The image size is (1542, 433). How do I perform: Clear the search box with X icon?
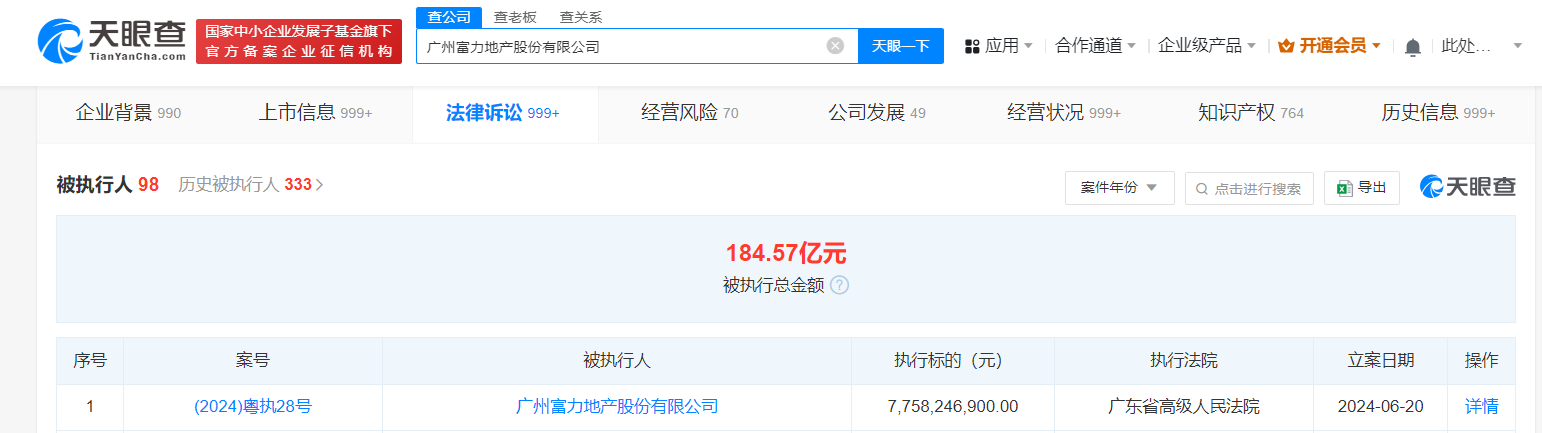(x=835, y=46)
